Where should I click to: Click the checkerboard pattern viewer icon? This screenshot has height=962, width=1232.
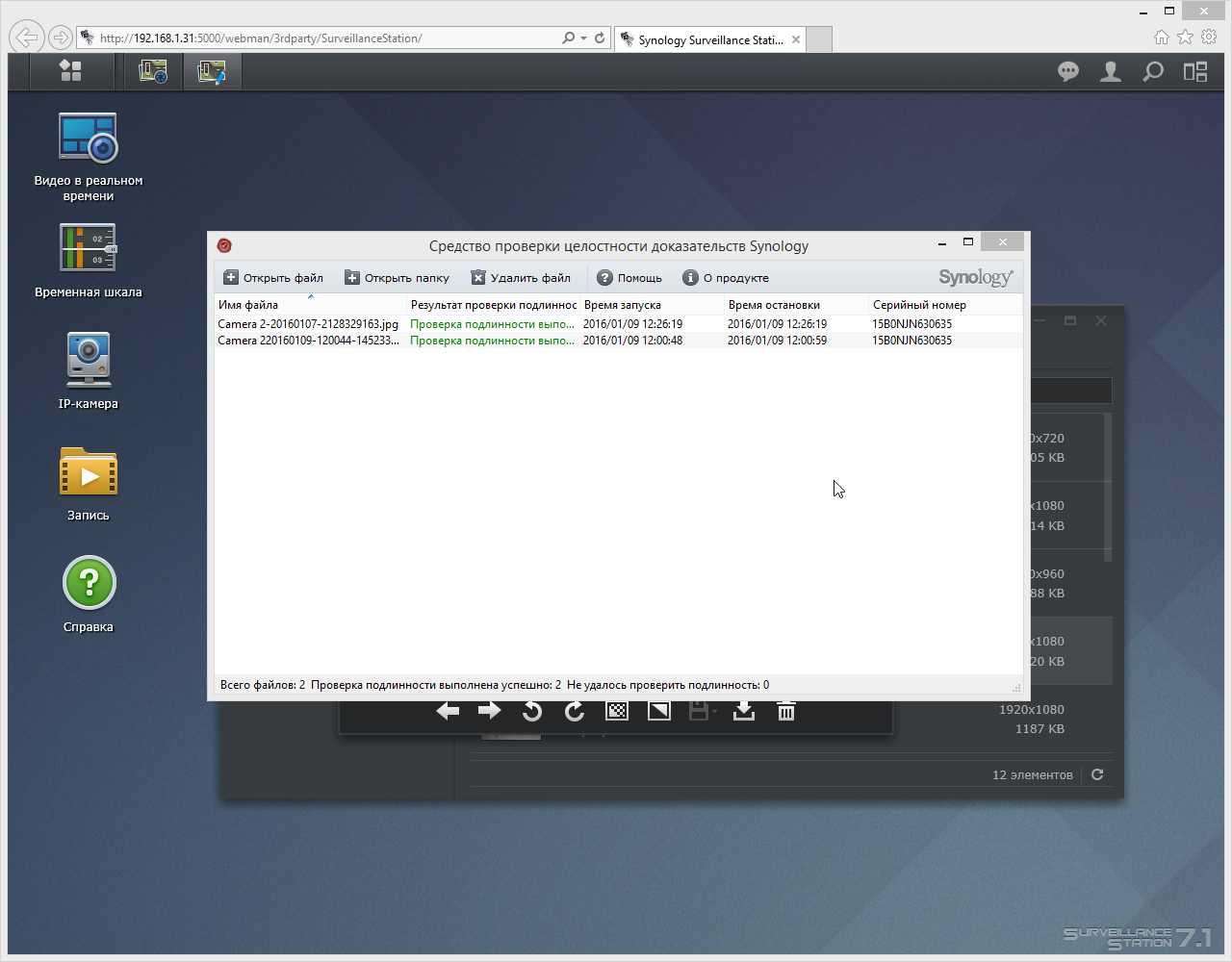[x=617, y=711]
